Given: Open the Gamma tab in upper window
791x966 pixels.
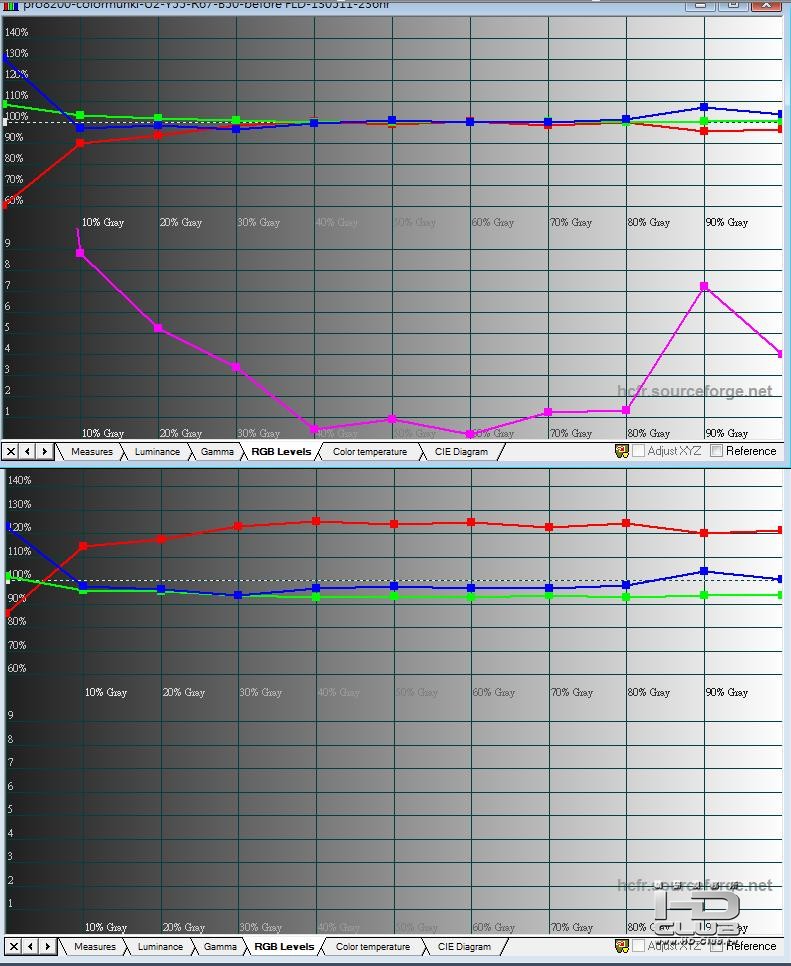Looking at the screenshot, I should point(217,452).
